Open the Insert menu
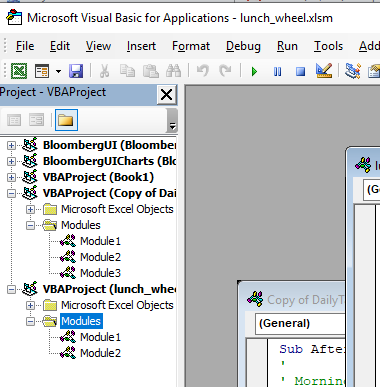 click(x=141, y=46)
